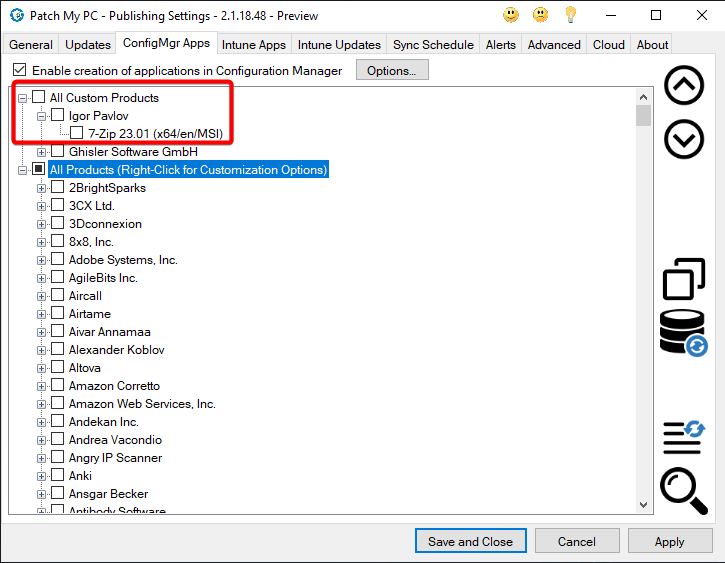Screen dimensions: 725x563
Task: Click the overlapping squares copy icon
Action: [x=684, y=279]
